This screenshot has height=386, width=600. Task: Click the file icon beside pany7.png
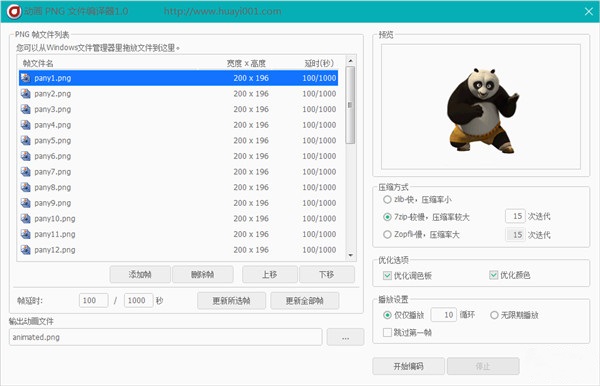[26, 172]
